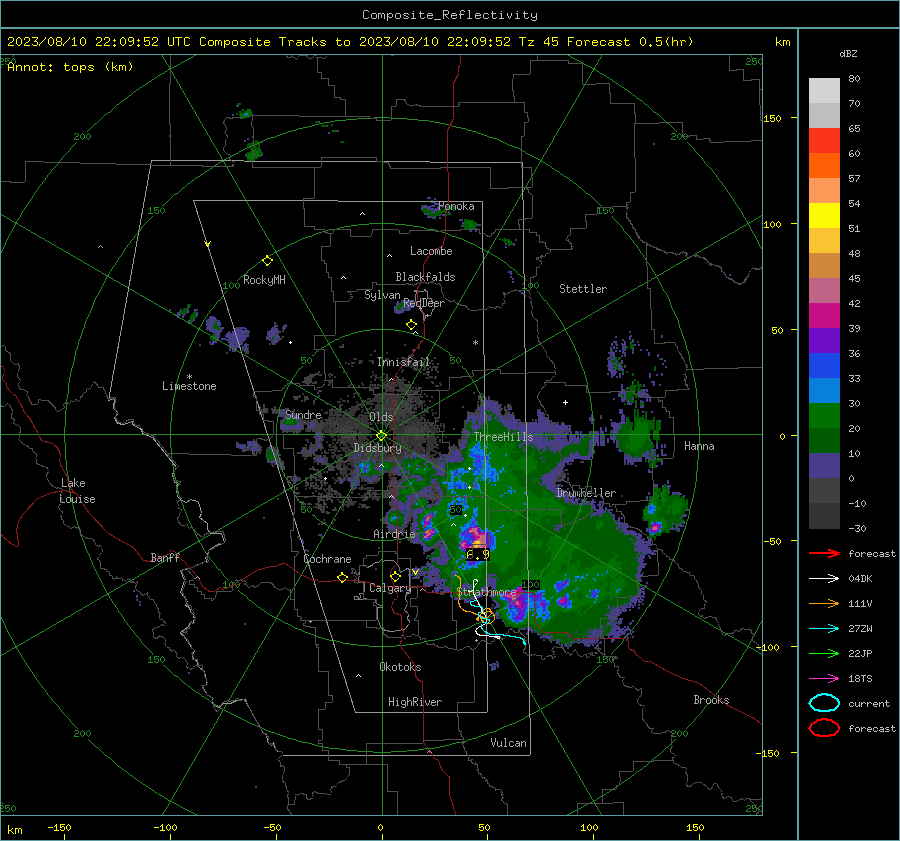Click the Innisfail city label

pyautogui.click(x=403, y=362)
